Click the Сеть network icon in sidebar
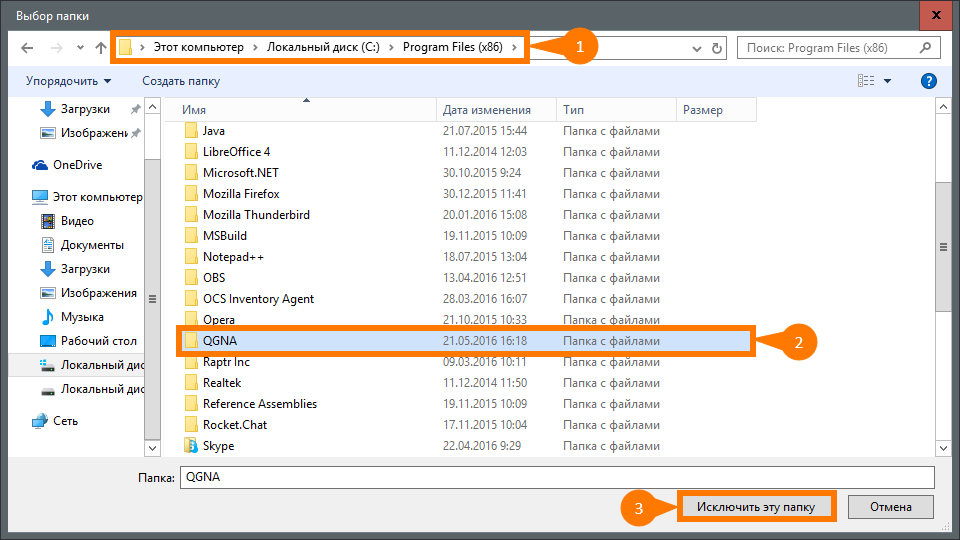 (x=40, y=421)
